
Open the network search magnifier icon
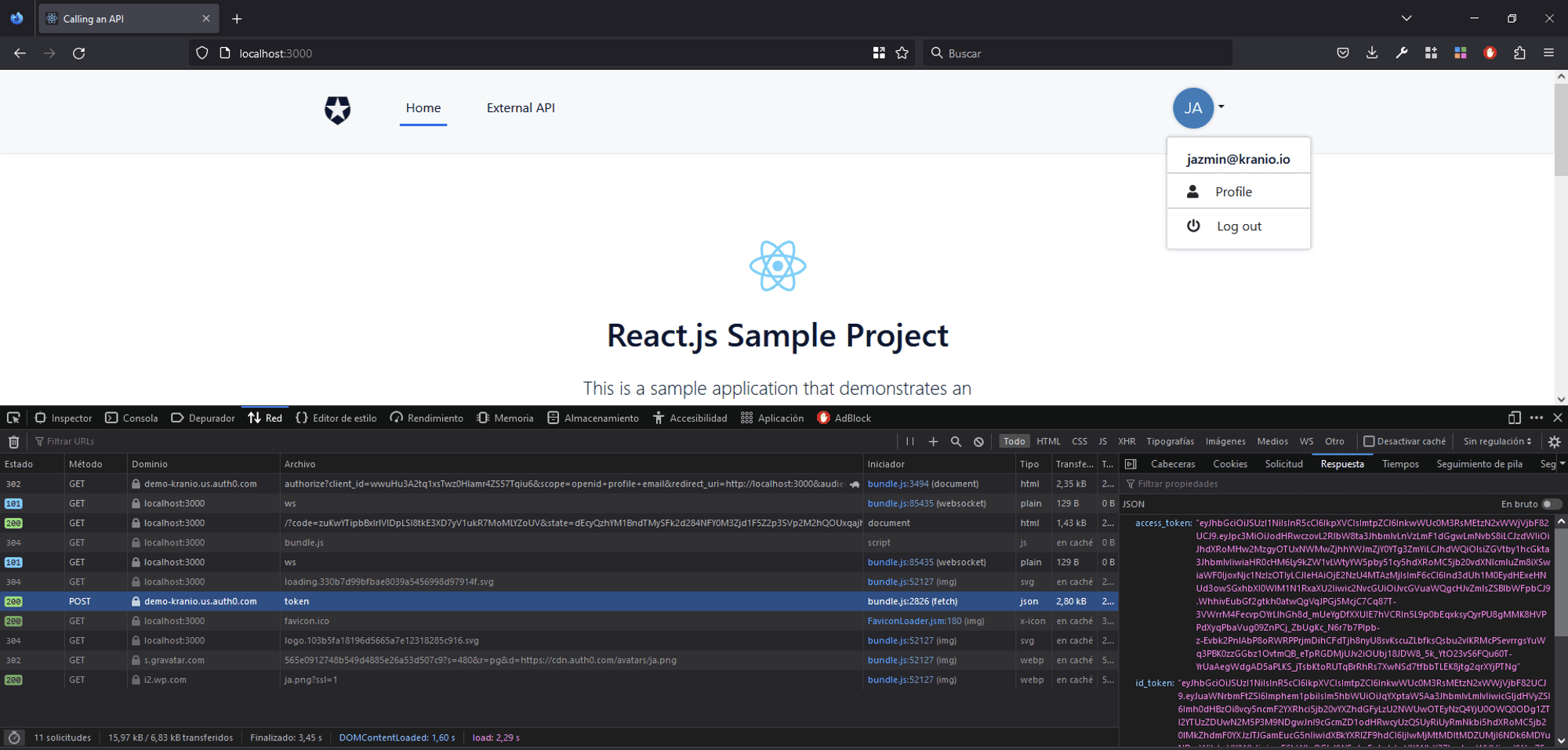click(x=956, y=442)
